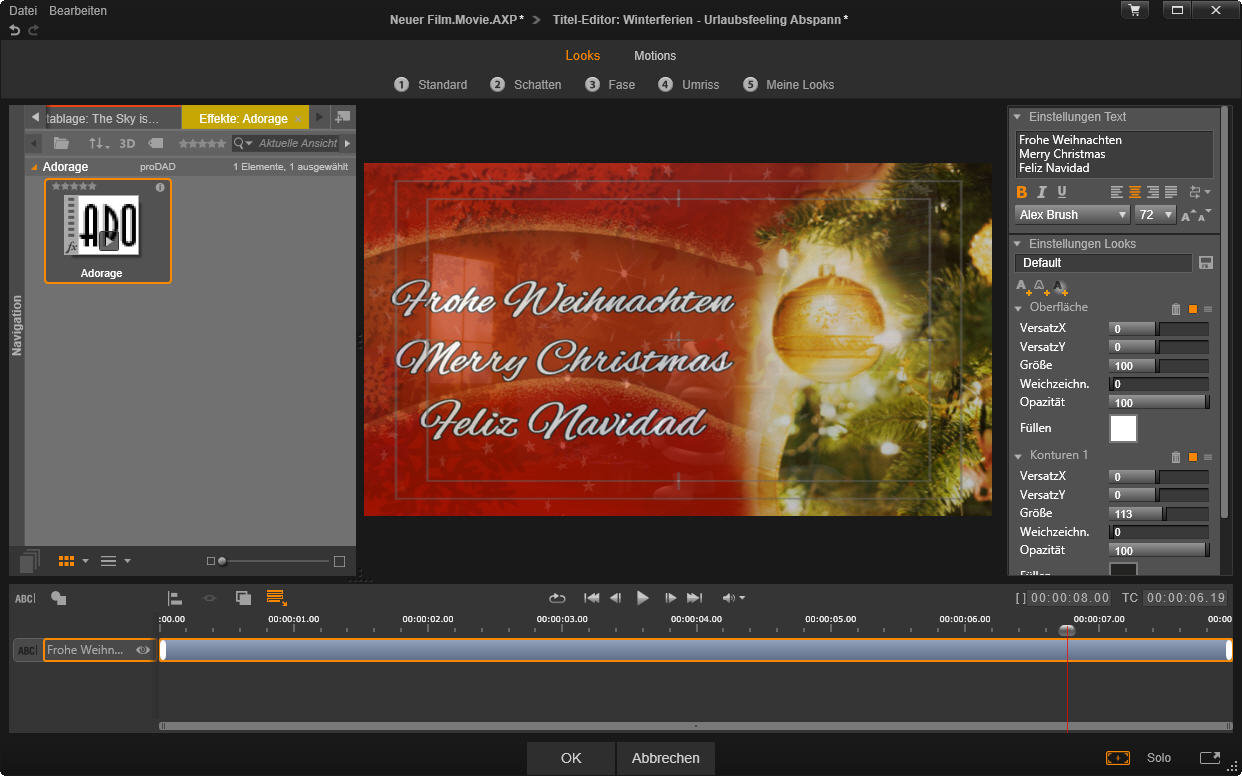Hide the Frohe Weihn... layer via eye icon
This screenshot has width=1242, height=776.
[143, 650]
